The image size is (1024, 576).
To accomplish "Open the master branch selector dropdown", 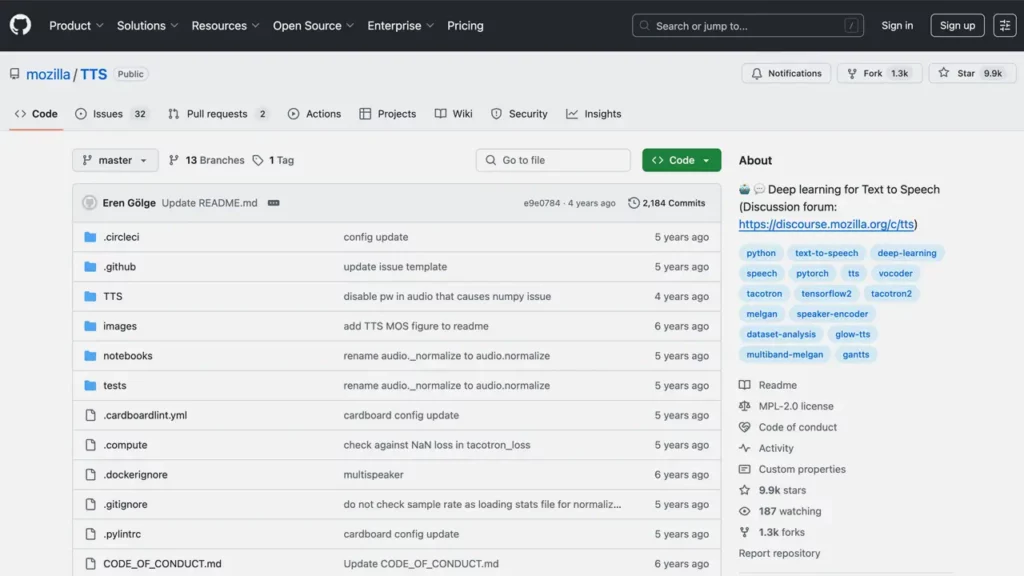I will 115,160.
